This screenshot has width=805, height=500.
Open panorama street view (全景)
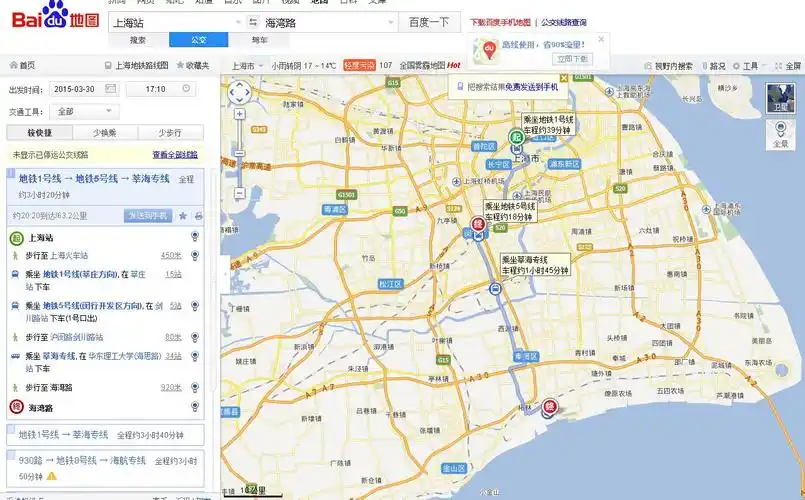(780, 134)
